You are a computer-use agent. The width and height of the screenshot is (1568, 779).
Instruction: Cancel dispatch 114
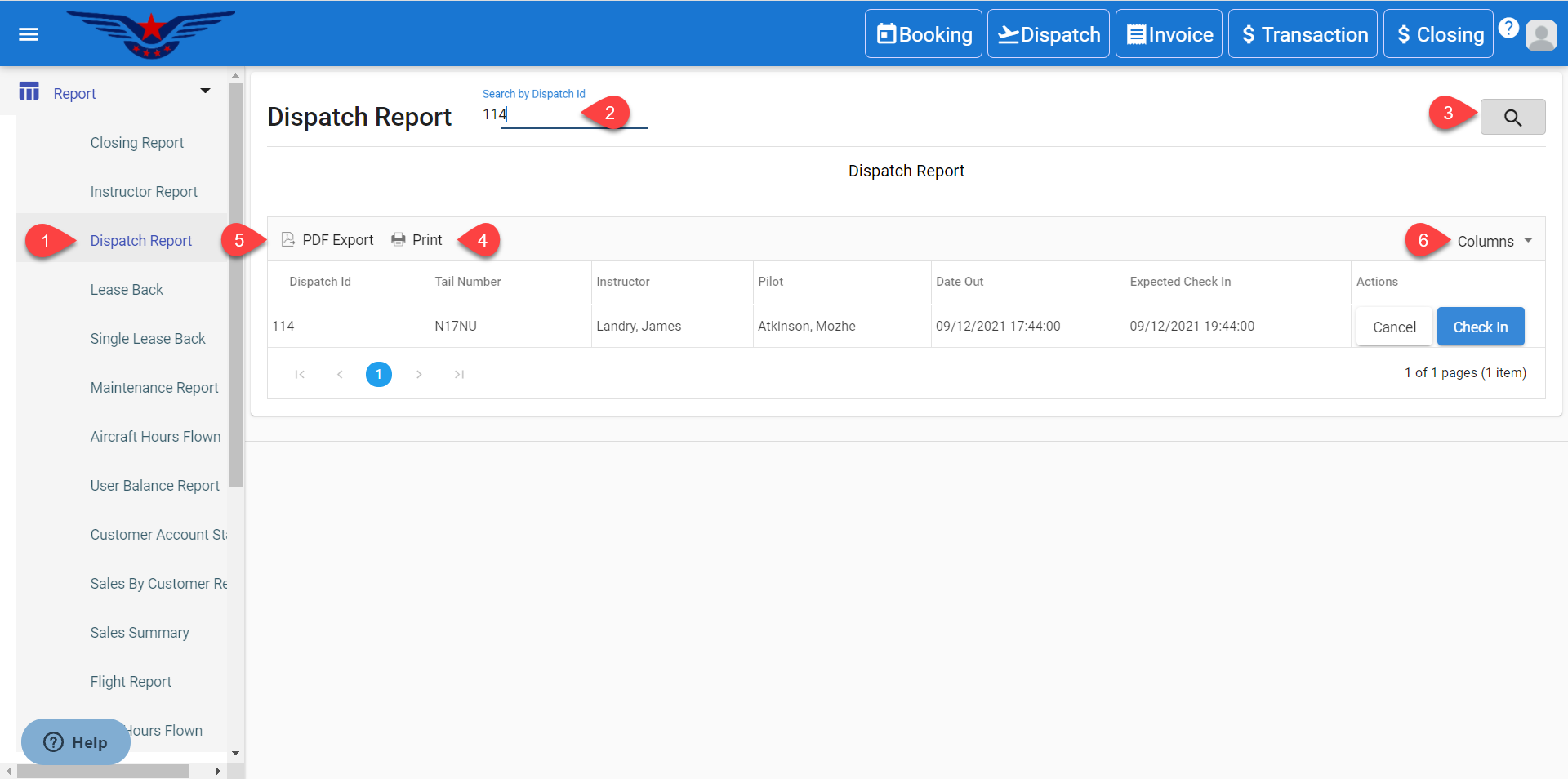coord(1393,327)
